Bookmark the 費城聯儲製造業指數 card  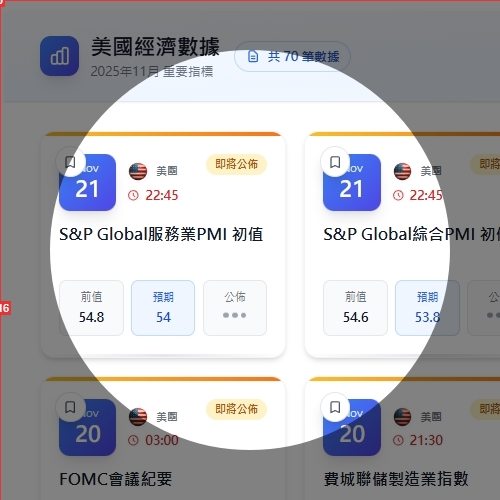click(x=335, y=407)
